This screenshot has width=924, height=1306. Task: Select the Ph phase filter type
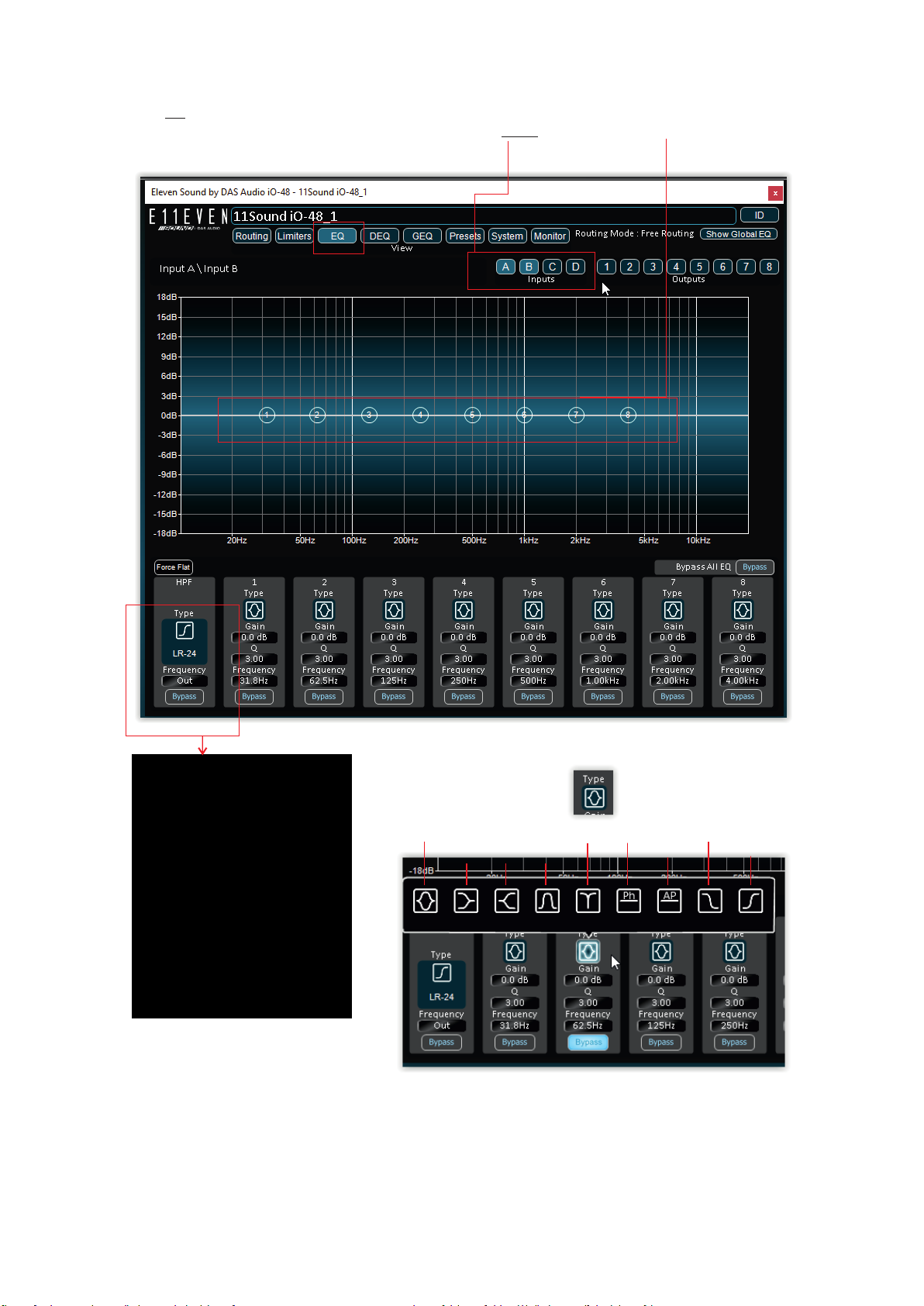[629, 901]
